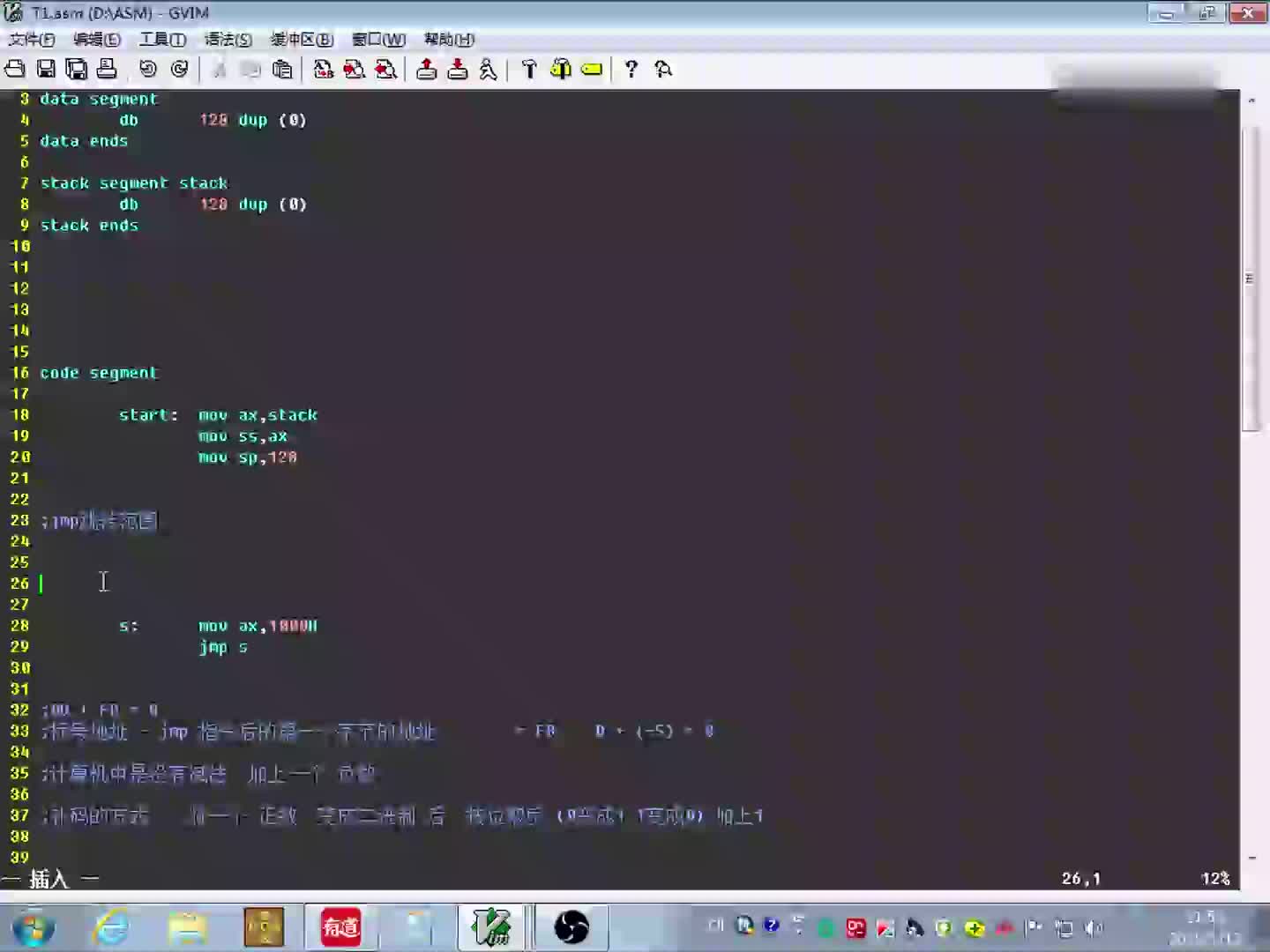Click the Open file toolbar icon
The height and width of the screenshot is (952, 1270).
coord(15,69)
